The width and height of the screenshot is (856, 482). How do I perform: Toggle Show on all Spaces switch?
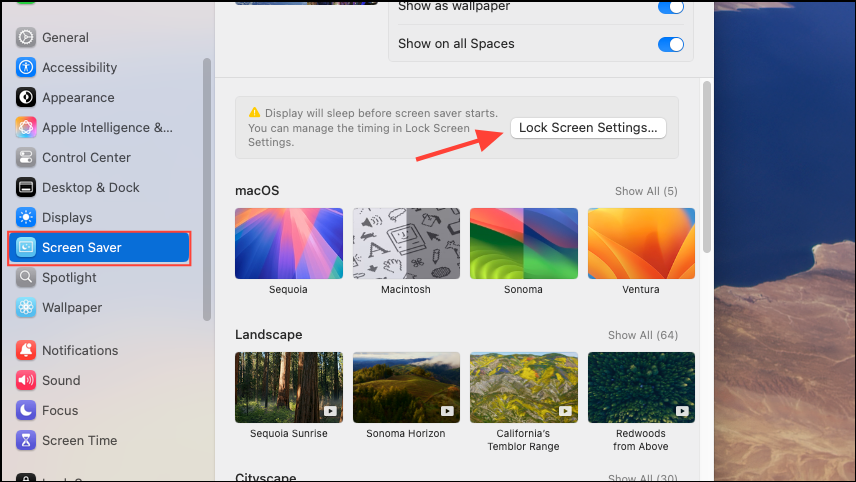pyautogui.click(x=671, y=44)
